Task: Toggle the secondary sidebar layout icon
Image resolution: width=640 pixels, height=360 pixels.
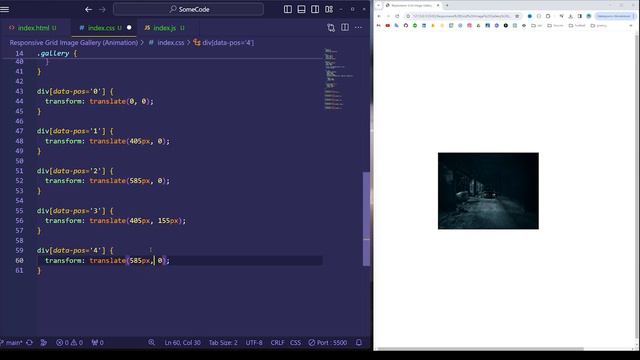Action: click(x=315, y=9)
